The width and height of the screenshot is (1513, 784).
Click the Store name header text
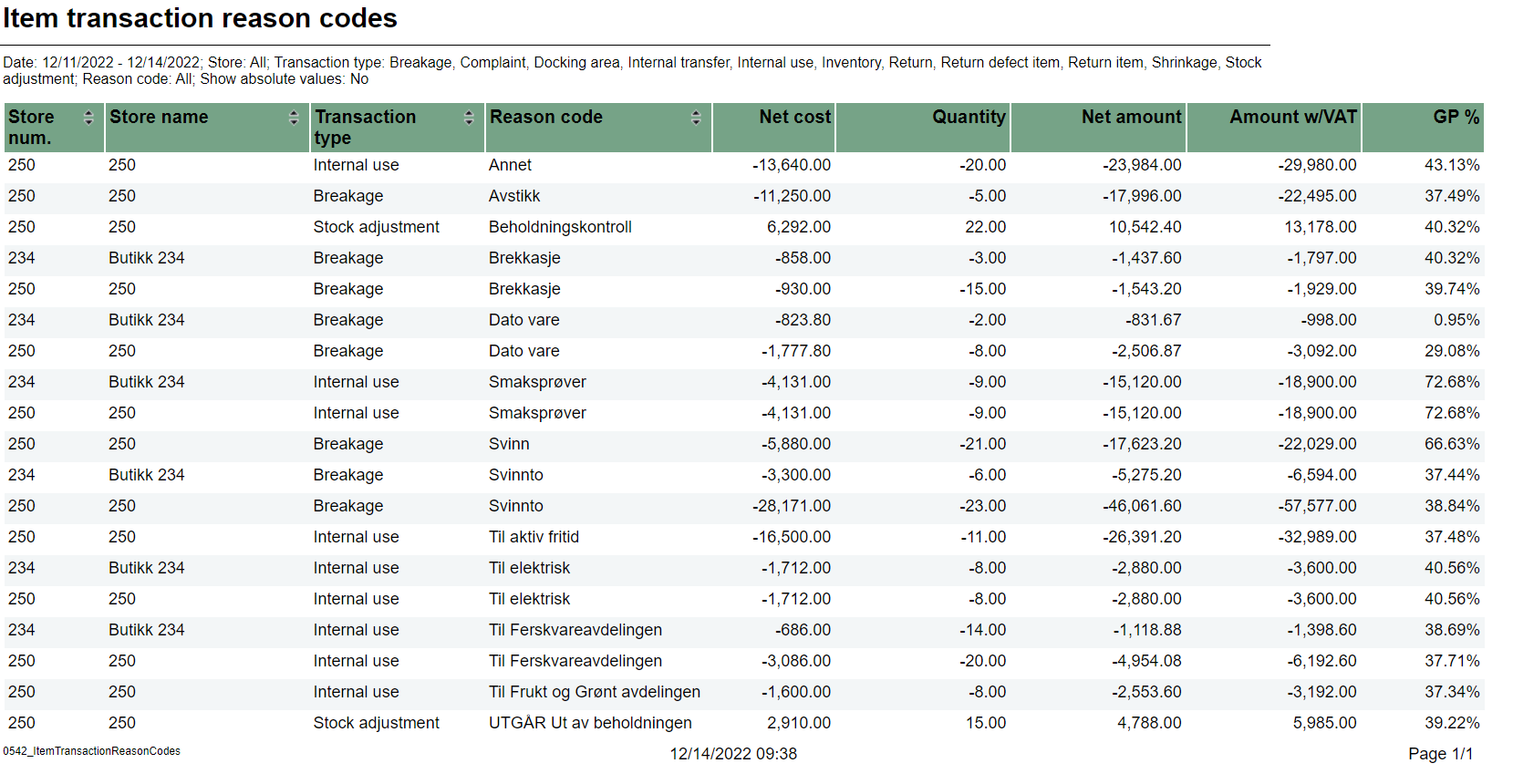pyautogui.click(x=159, y=117)
